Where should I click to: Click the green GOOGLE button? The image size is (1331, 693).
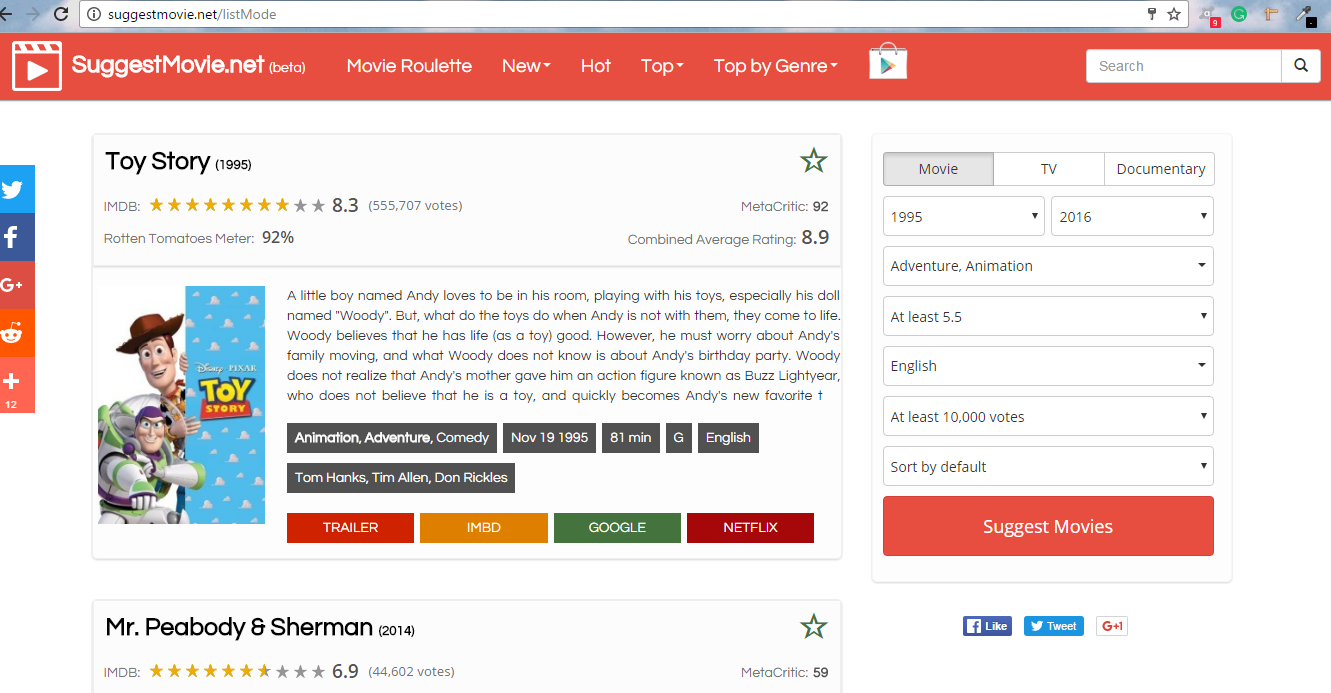point(617,528)
